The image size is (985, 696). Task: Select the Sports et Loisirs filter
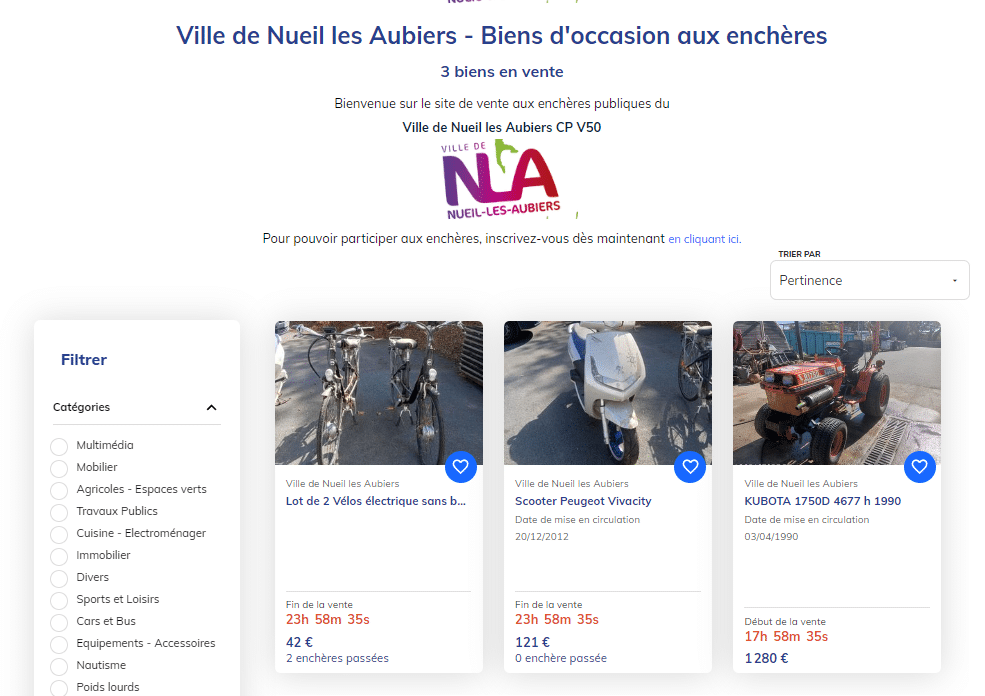pos(60,600)
